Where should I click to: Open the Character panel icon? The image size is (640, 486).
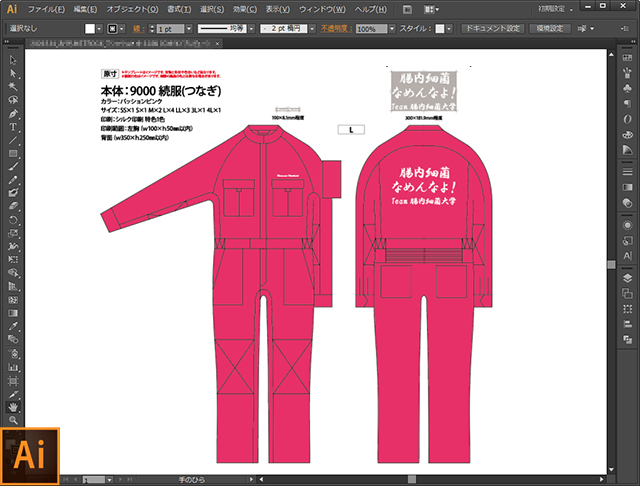click(628, 257)
